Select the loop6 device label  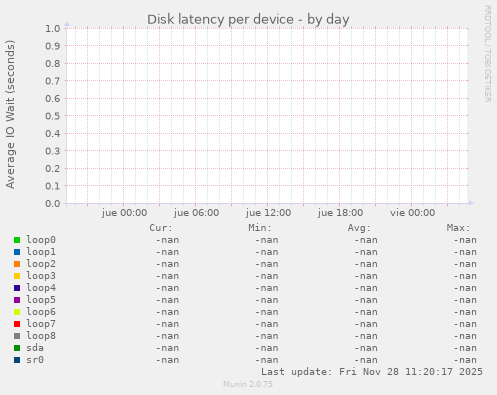41,312
